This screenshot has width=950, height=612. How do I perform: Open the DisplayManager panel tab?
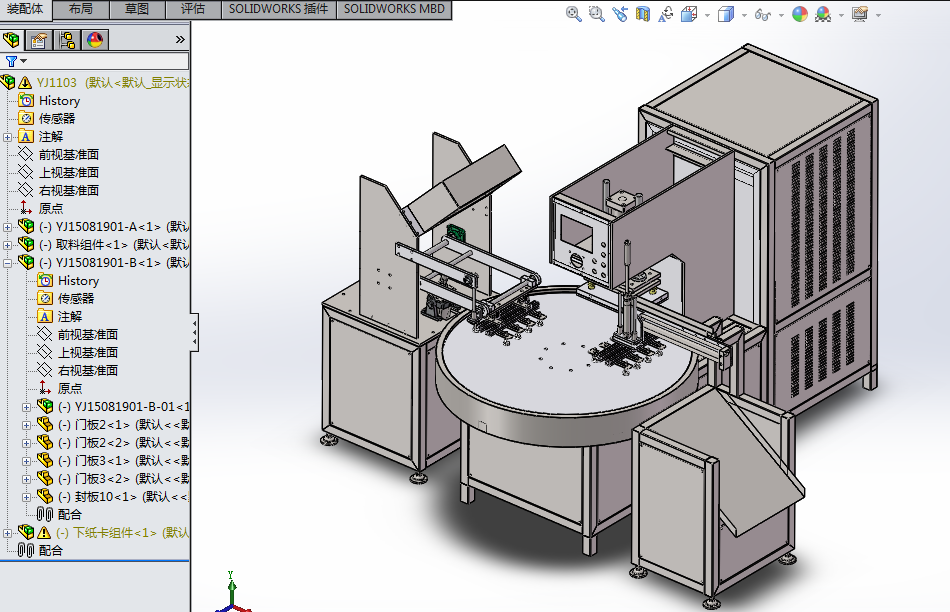[x=95, y=40]
